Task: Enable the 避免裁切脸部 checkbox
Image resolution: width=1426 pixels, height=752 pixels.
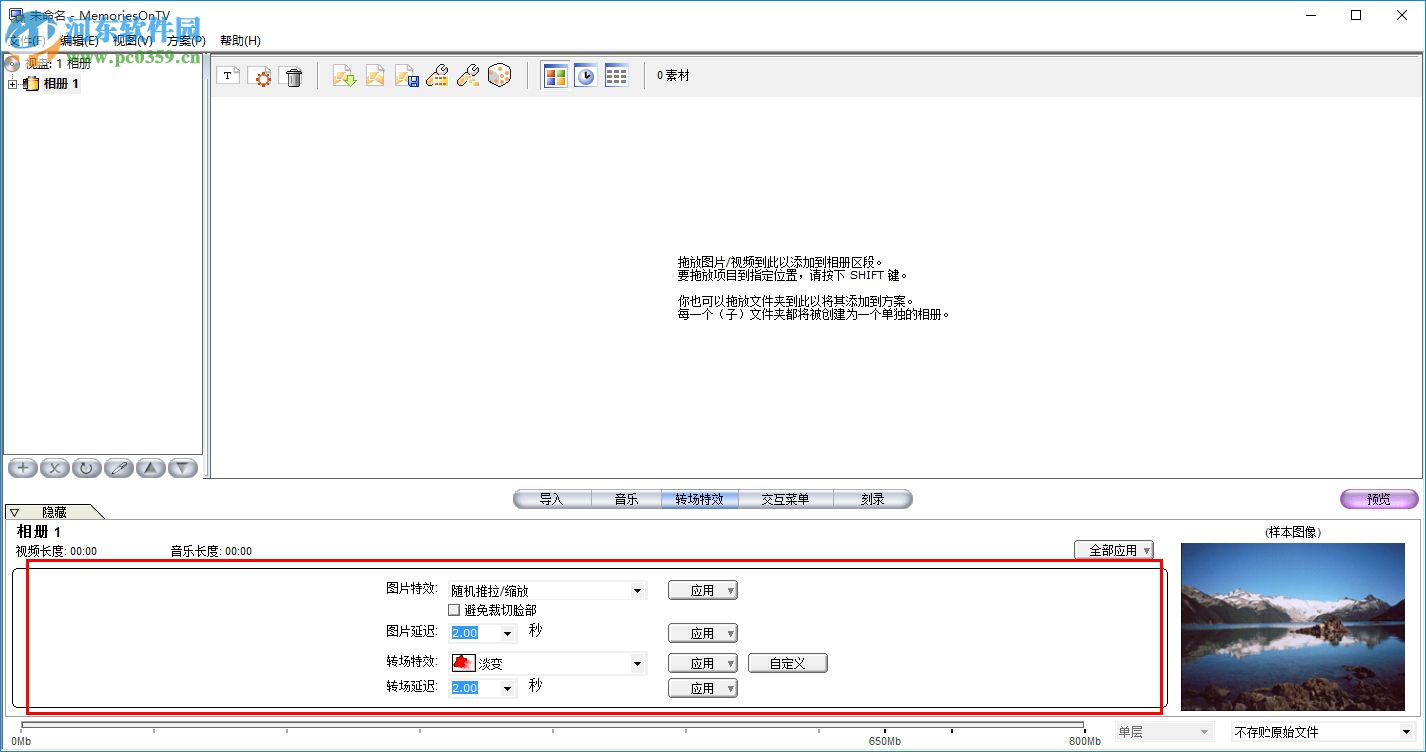Action: (x=454, y=610)
